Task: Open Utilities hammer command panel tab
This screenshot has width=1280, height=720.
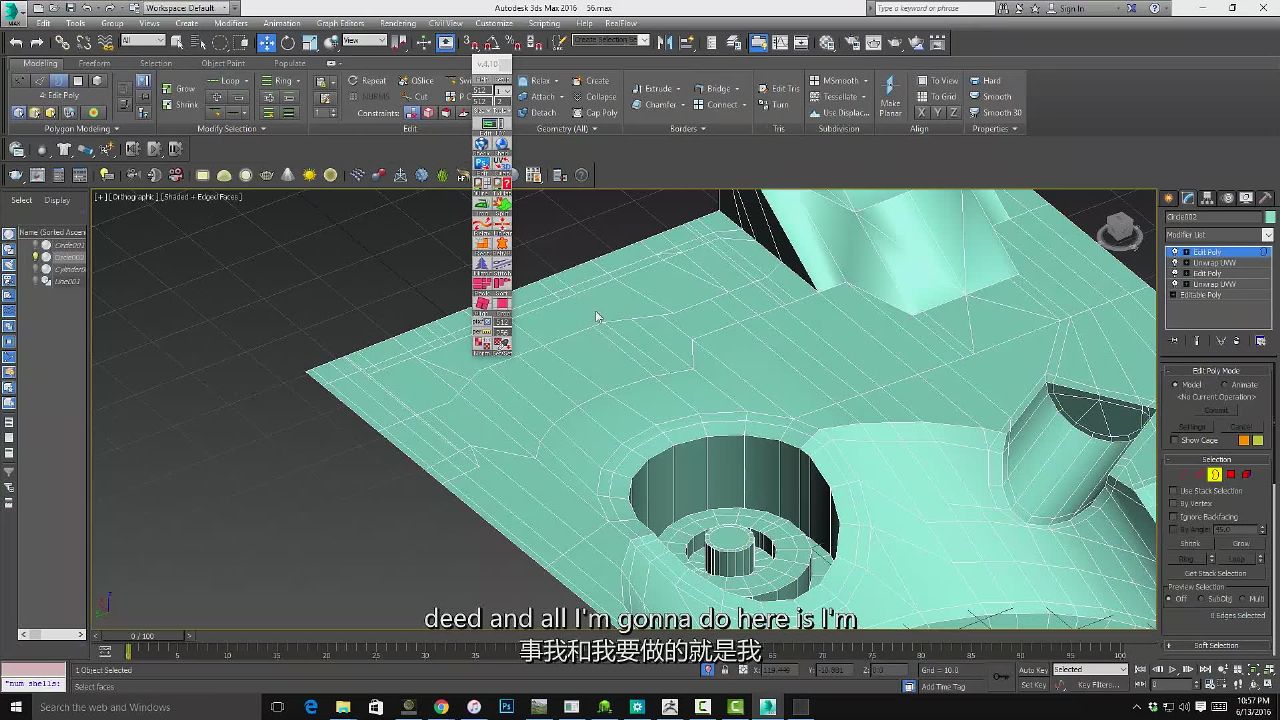Action: coord(1265,198)
